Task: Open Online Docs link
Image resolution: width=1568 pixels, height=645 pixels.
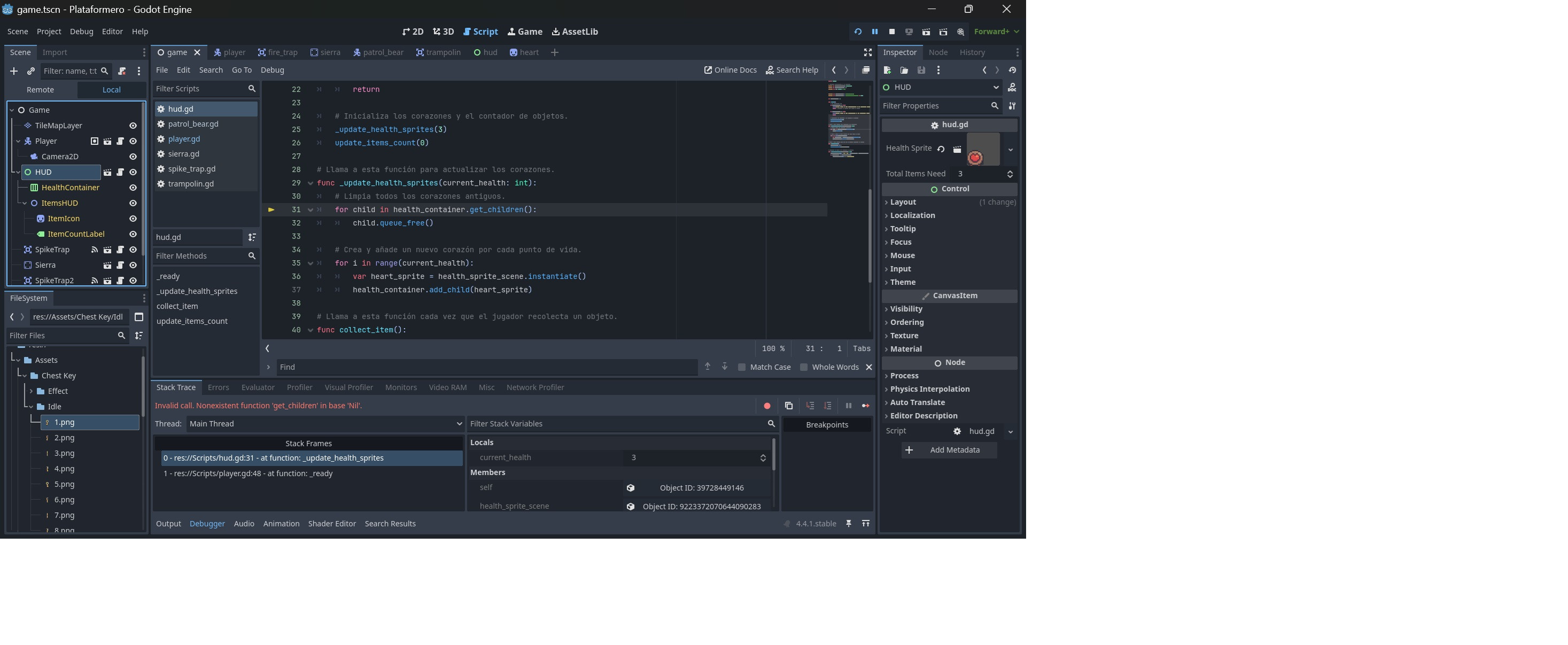Action: click(731, 70)
